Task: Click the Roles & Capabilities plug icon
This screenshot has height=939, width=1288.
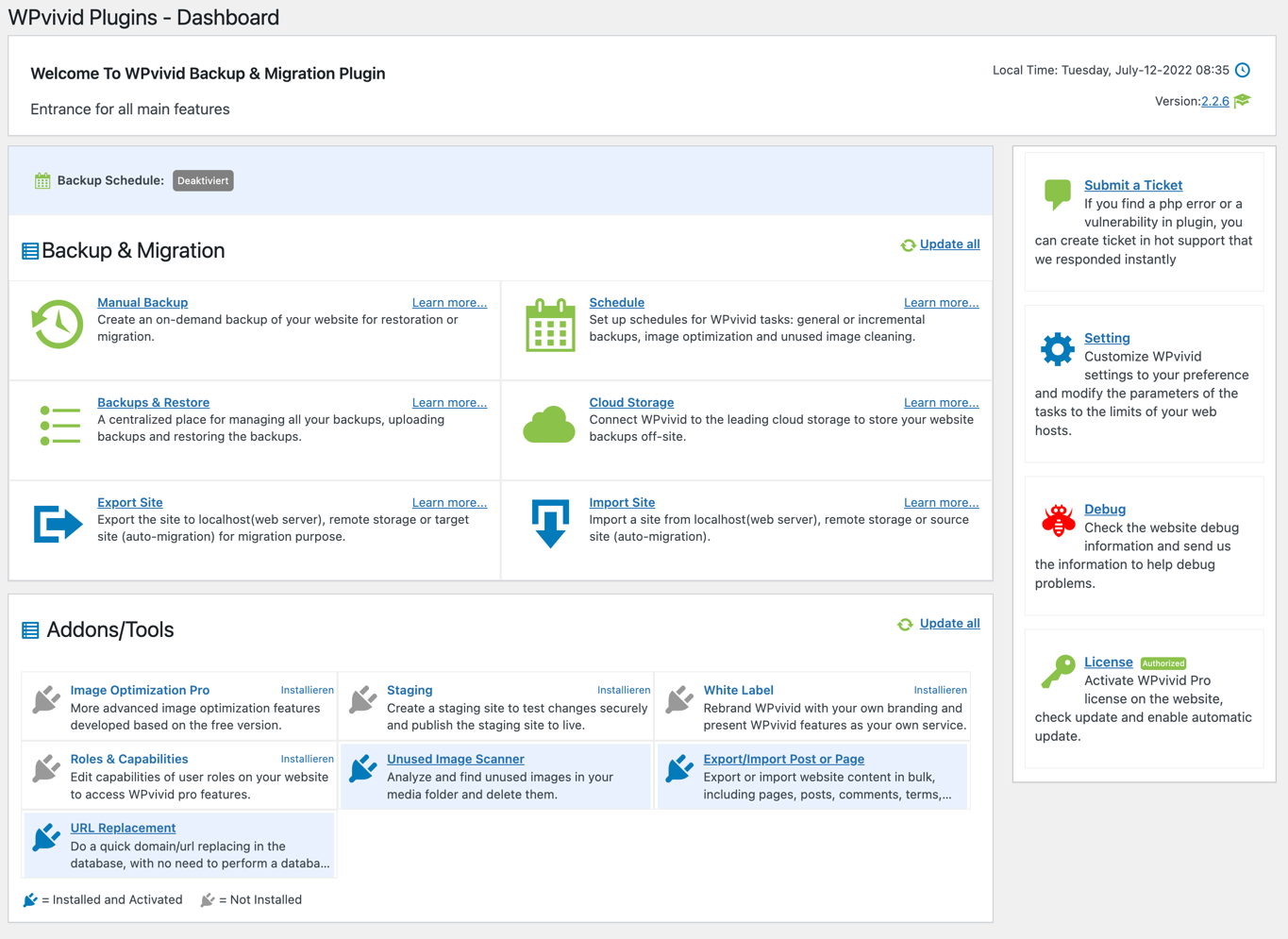Action: (46, 768)
